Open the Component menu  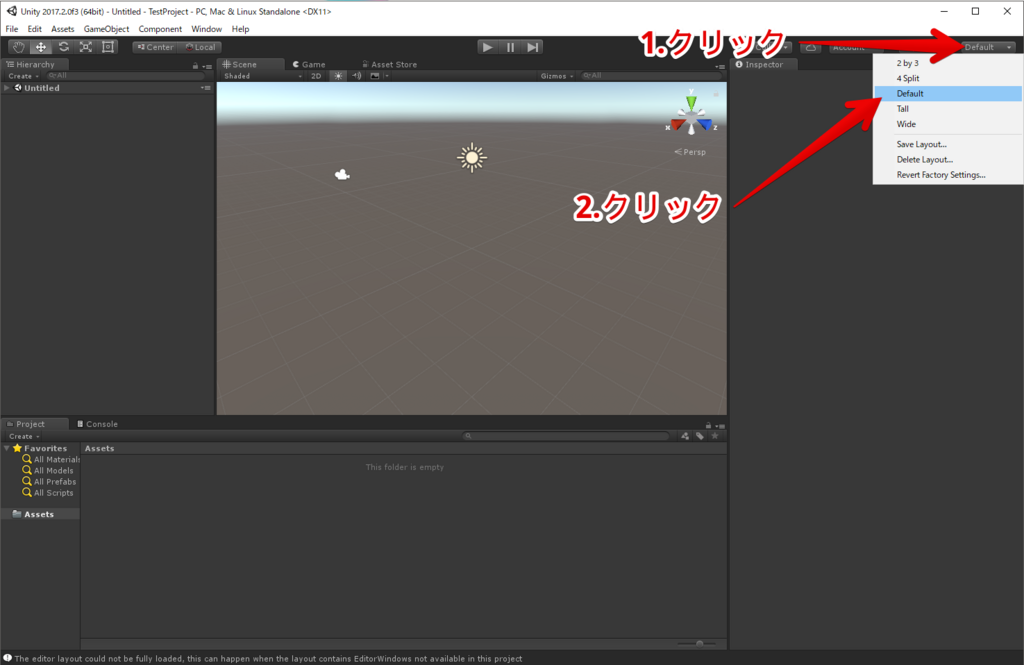click(160, 29)
